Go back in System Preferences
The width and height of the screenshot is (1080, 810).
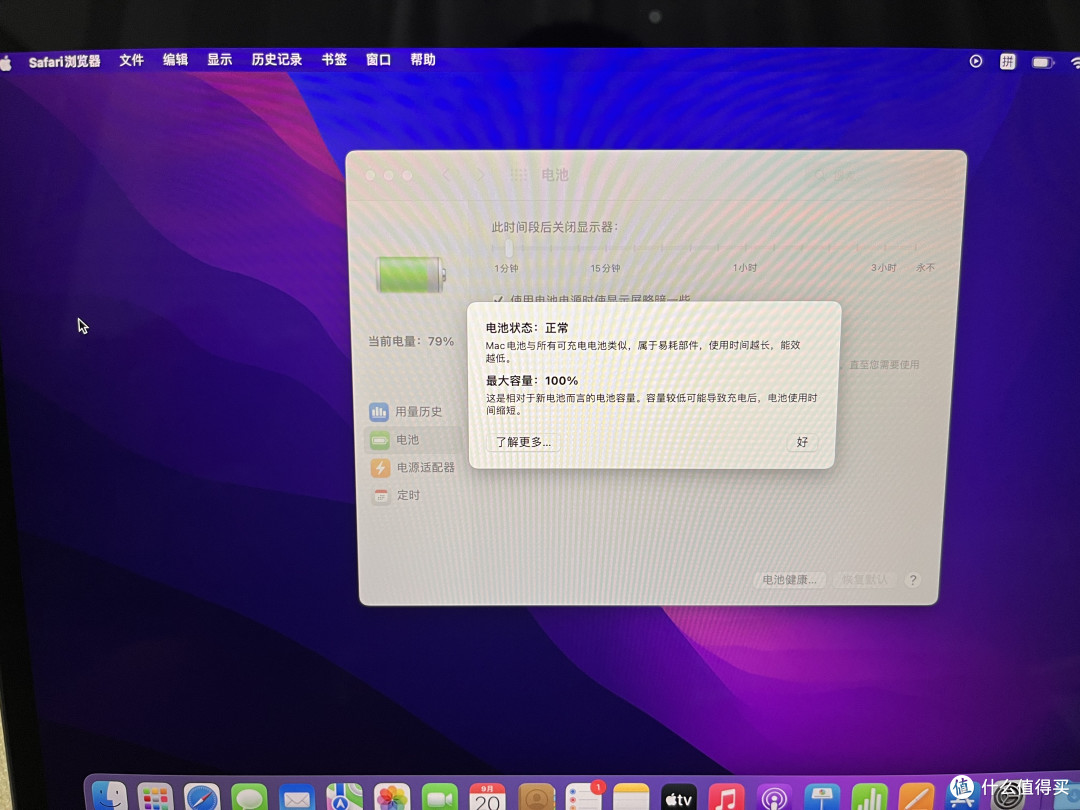tap(446, 175)
